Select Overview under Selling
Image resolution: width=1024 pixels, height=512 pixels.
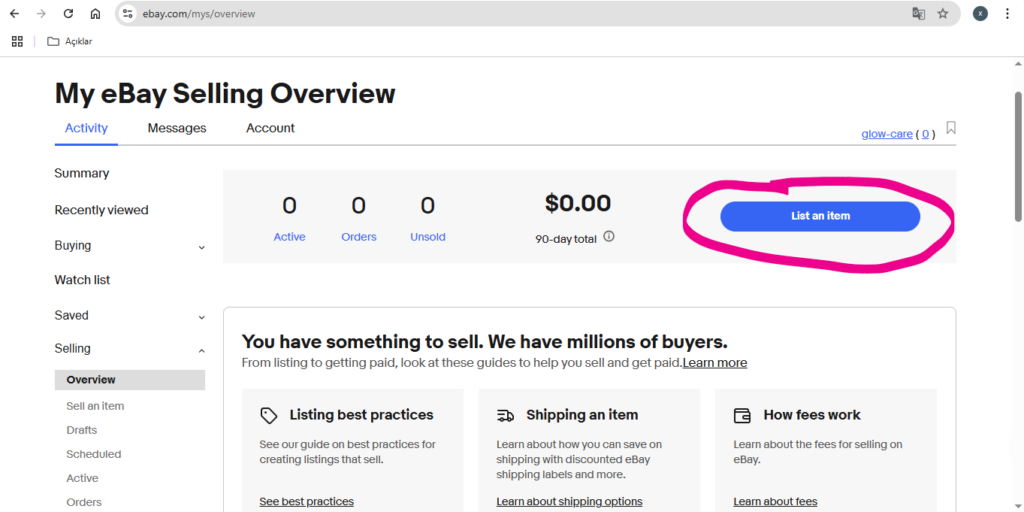pyautogui.click(x=130, y=379)
